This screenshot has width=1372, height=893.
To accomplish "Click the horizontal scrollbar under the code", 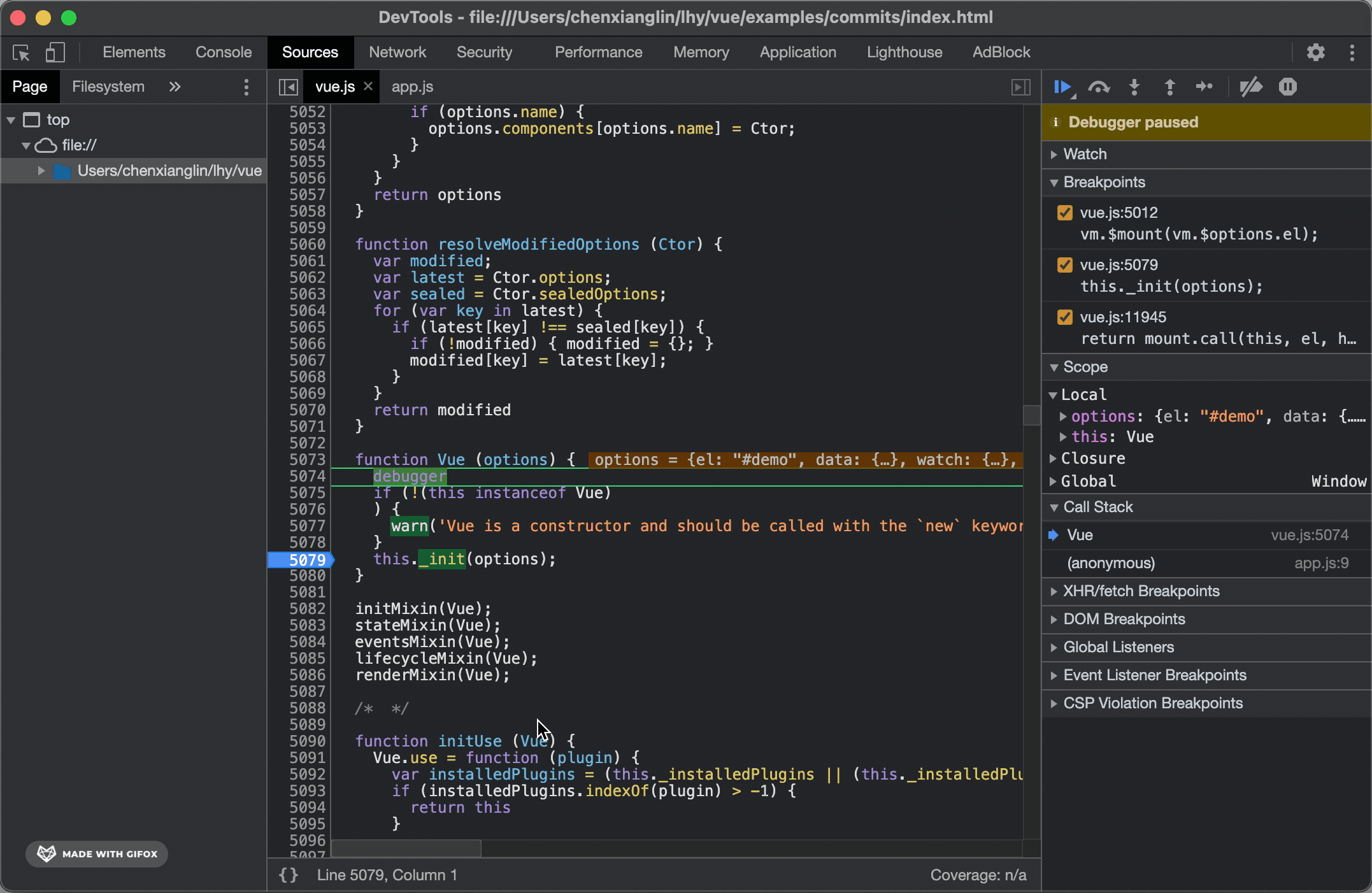I will 406,848.
